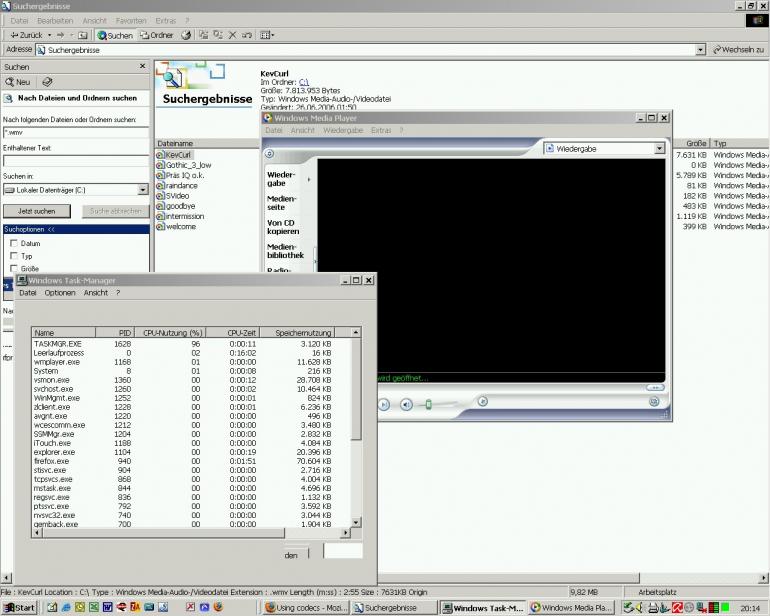Mute sound in Windows Media Player
Image resolution: width=770 pixels, height=616 pixels.
coord(406,404)
